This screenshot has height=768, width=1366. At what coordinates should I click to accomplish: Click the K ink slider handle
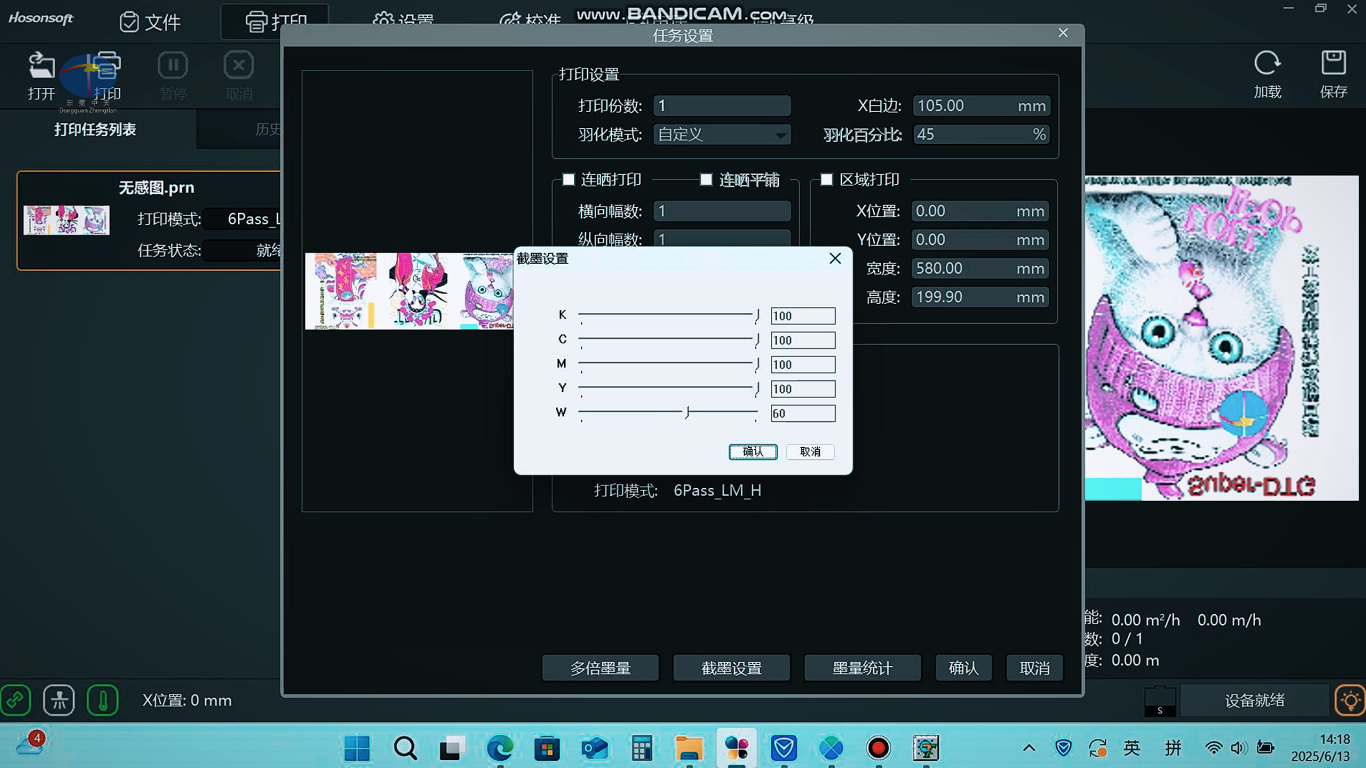coord(757,315)
